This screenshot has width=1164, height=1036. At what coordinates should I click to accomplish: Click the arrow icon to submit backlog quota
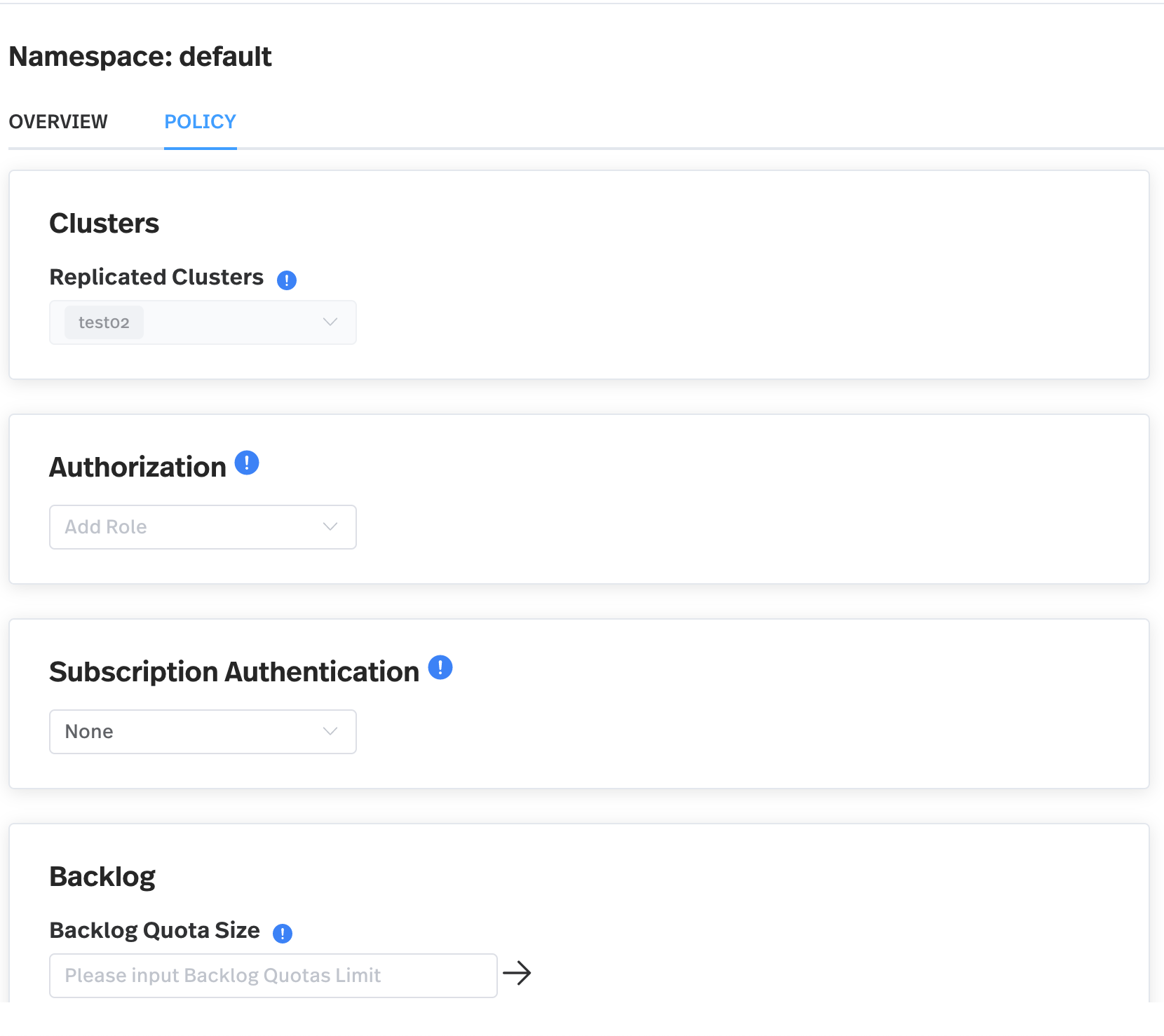click(519, 973)
